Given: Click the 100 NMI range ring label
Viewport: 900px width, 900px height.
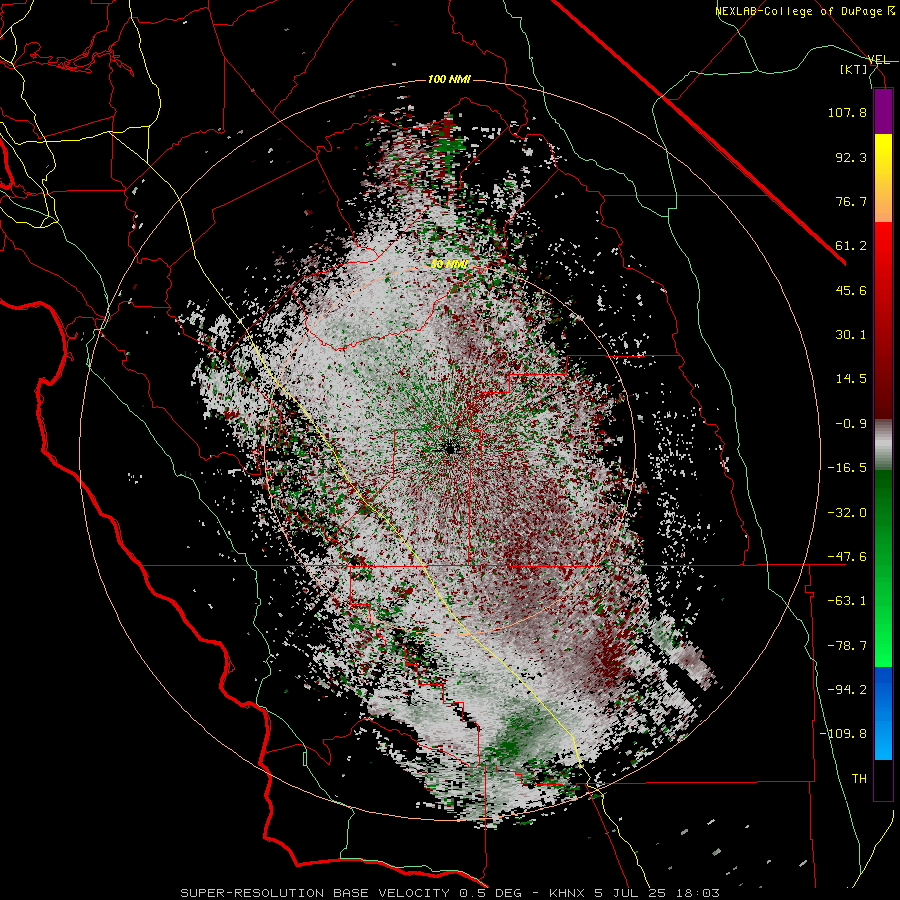Looking at the screenshot, I should point(449,79).
